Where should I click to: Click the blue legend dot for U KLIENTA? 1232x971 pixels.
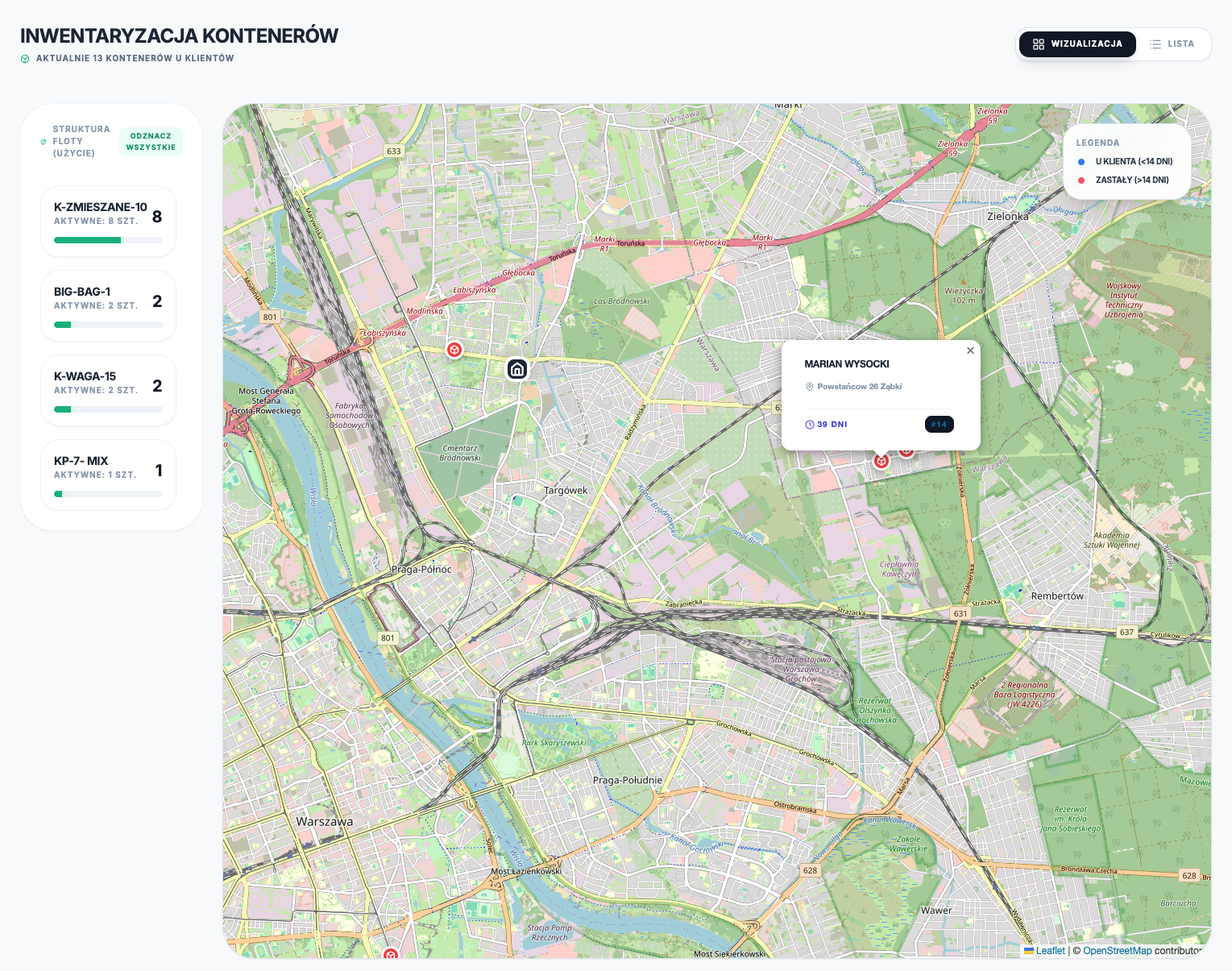coord(1081,162)
